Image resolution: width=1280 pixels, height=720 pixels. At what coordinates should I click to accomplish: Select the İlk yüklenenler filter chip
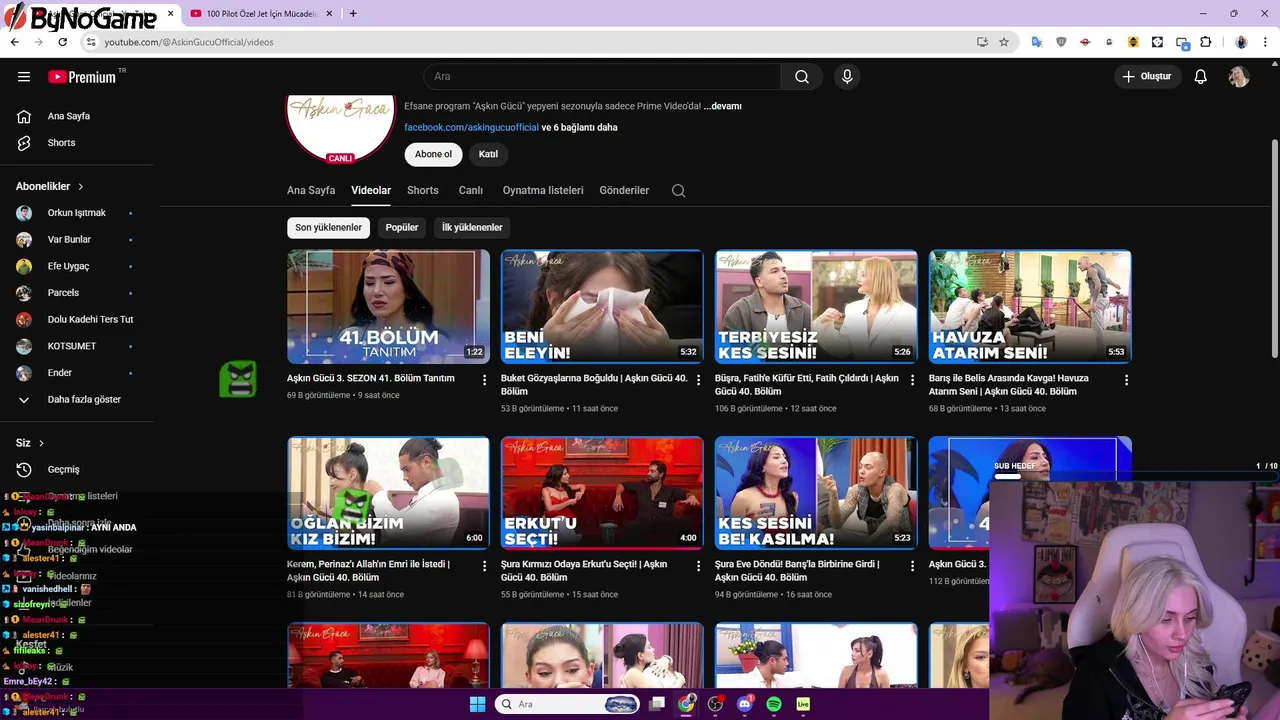(x=472, y=228)
